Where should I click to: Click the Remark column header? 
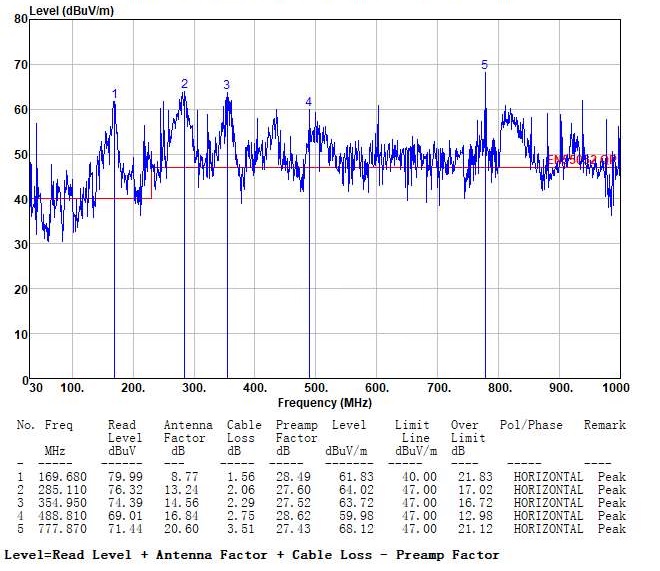click(x=605, y=425)
